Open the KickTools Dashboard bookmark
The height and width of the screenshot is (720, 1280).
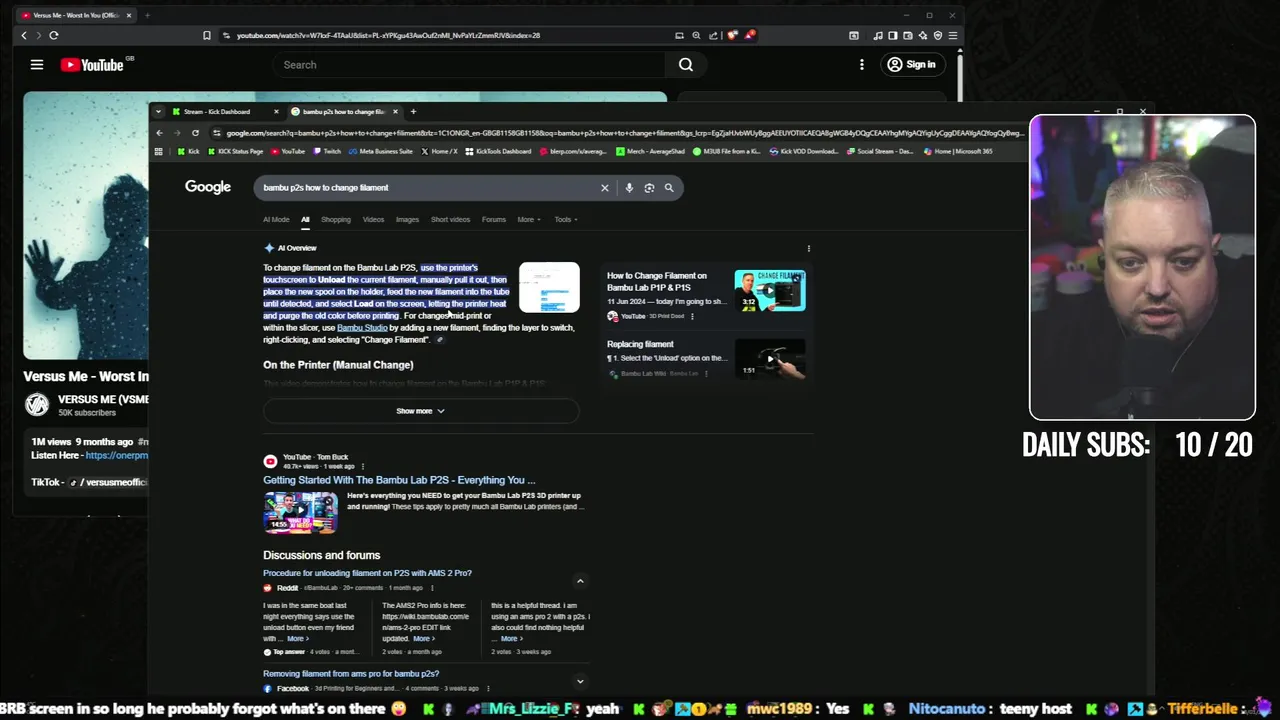click(x=498, y=152)
